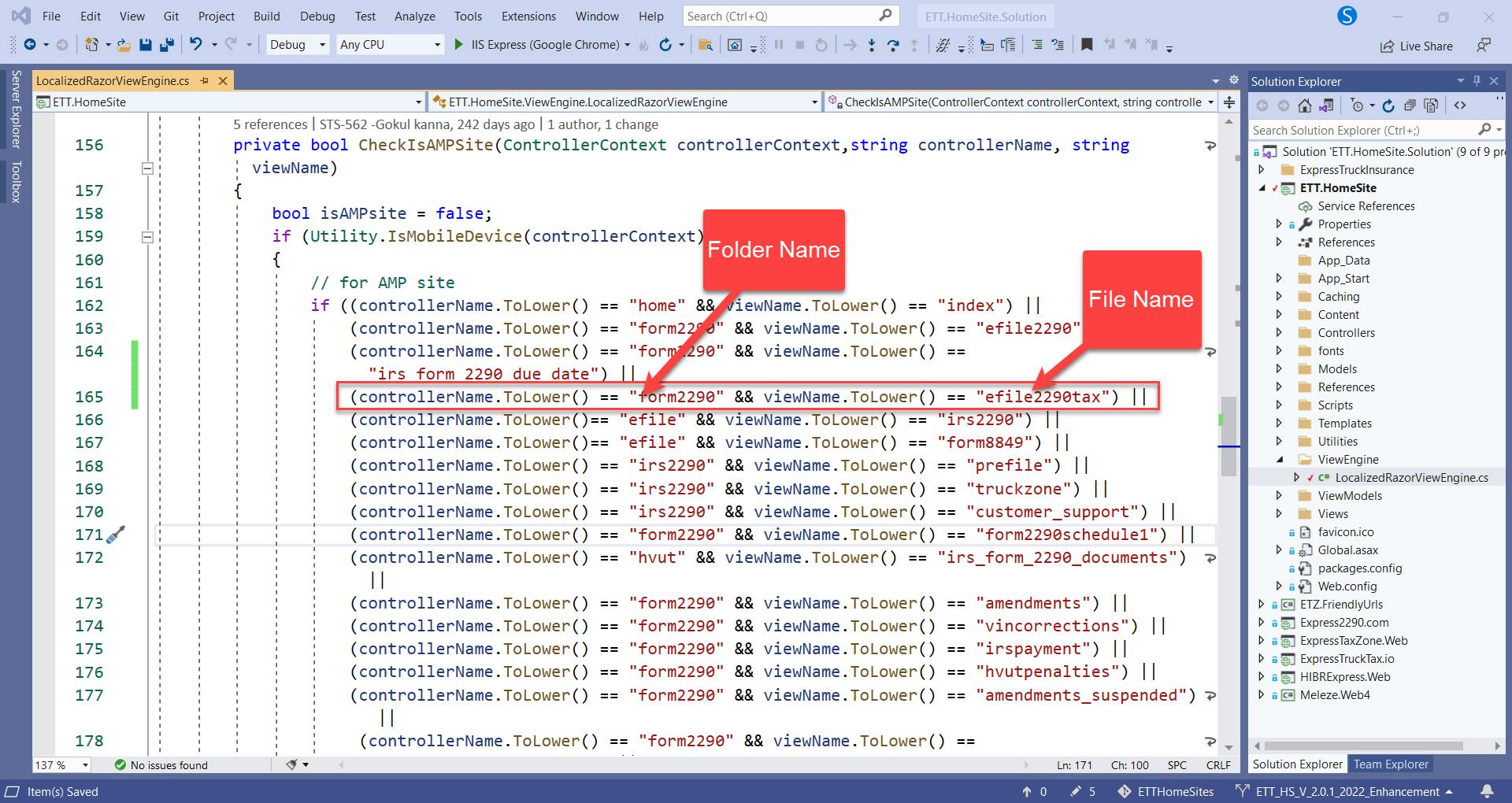
Task: Start IIS Express with the green play button
Action: coord(459,45)
